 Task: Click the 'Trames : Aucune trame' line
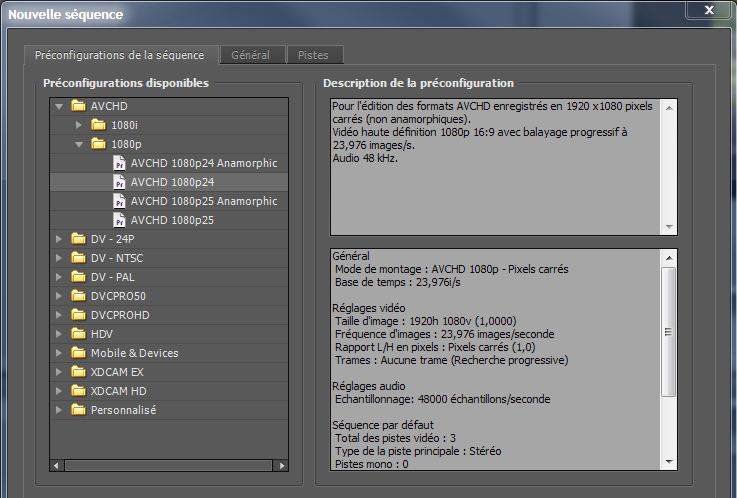(451, 360)
